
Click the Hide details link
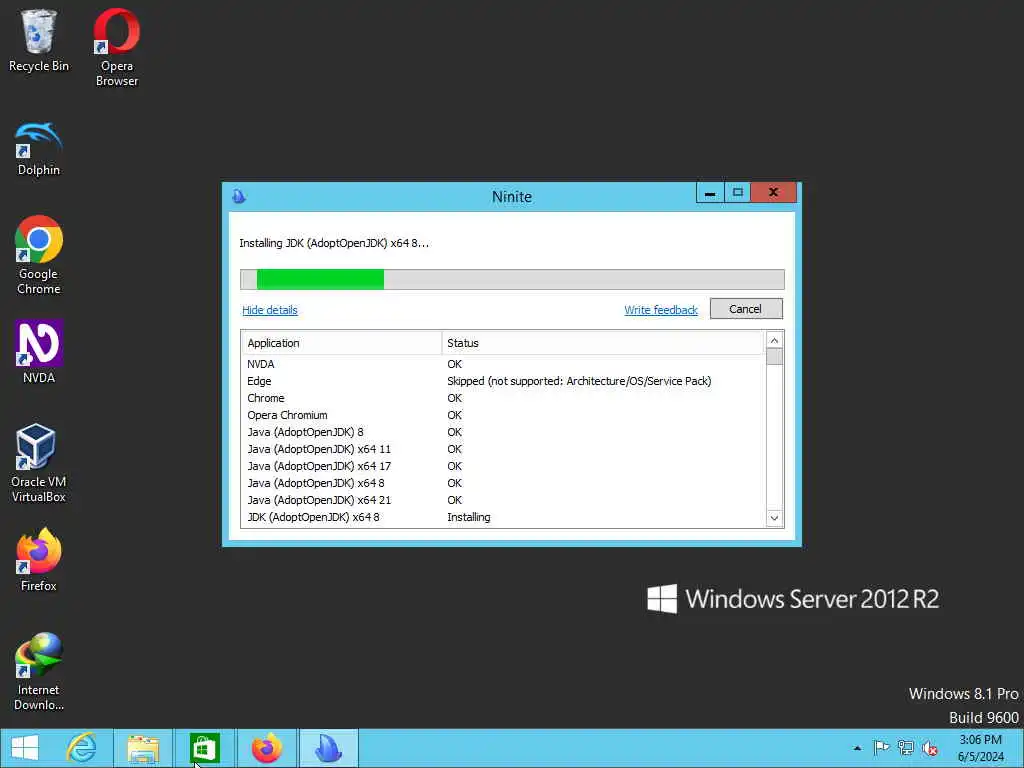click(x=270, y=310)
